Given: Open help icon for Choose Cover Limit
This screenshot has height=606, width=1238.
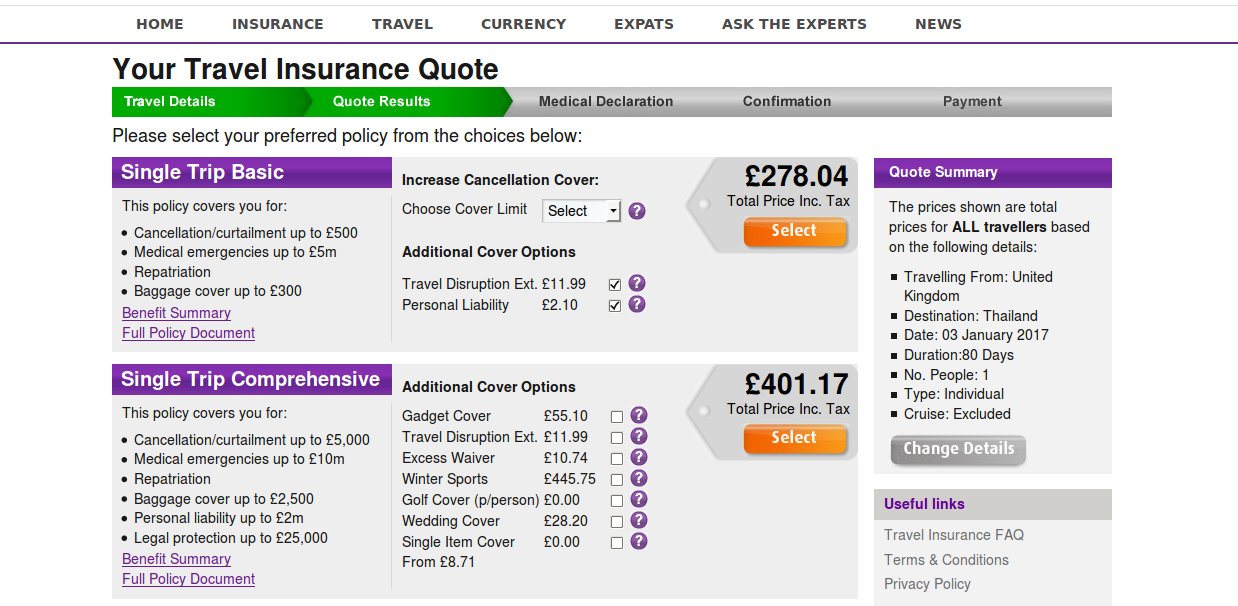Looking at the screenshot, I should tap(637, 211).
